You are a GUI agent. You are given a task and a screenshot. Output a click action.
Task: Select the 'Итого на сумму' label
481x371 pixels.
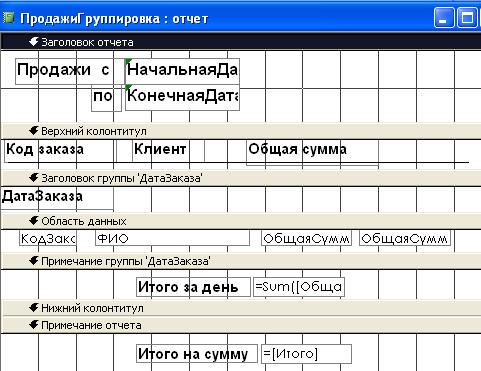tap(197, 354)
